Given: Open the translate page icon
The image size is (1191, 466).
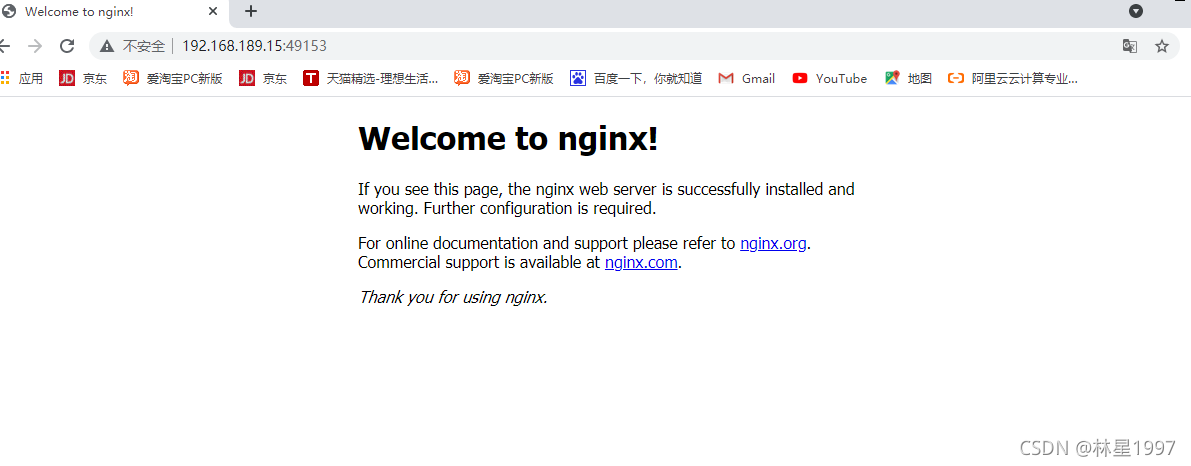Looking at the screenshot, I should 1129,46.
